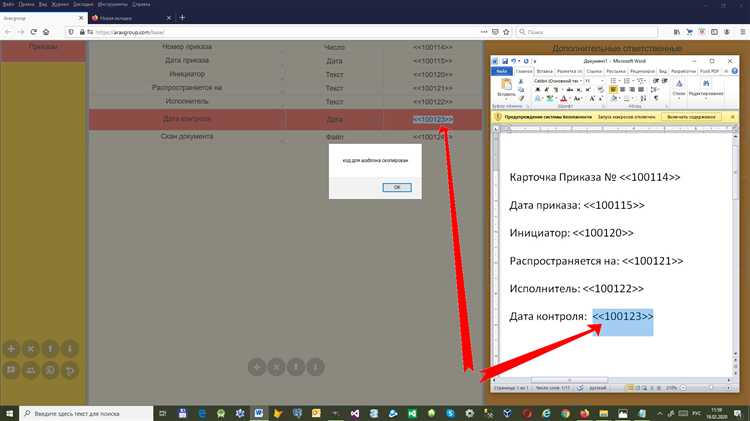Click the browser Reload button

tap(33, 32)
